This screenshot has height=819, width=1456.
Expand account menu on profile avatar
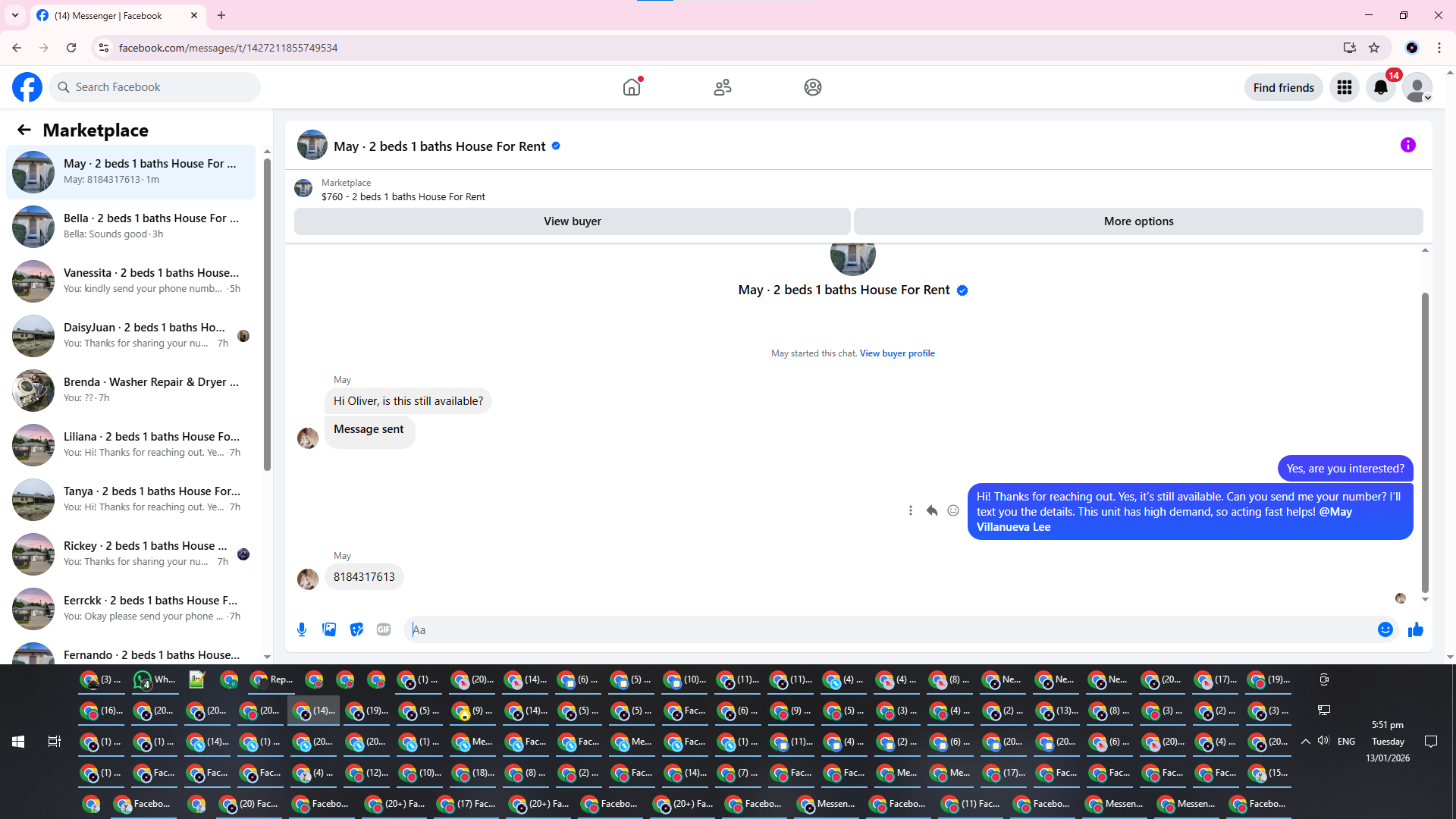tap(1417, 87)
